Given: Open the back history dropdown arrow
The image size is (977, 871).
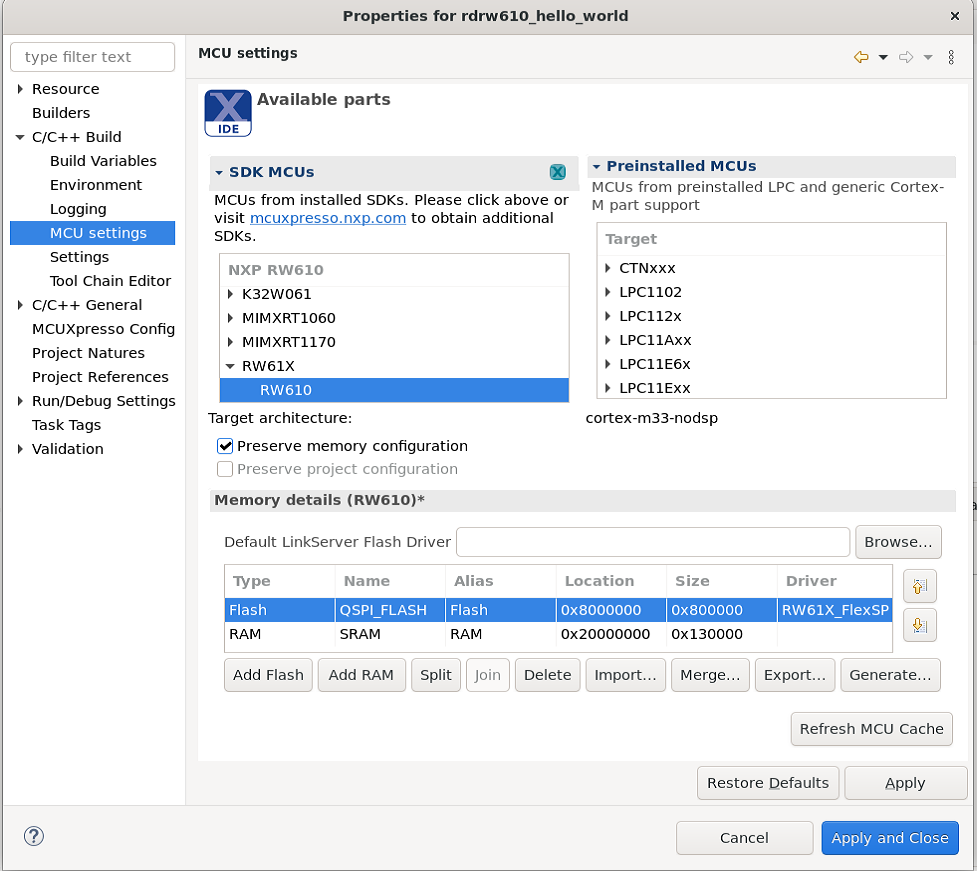Looking at the screenshot, I should (883, 58).
